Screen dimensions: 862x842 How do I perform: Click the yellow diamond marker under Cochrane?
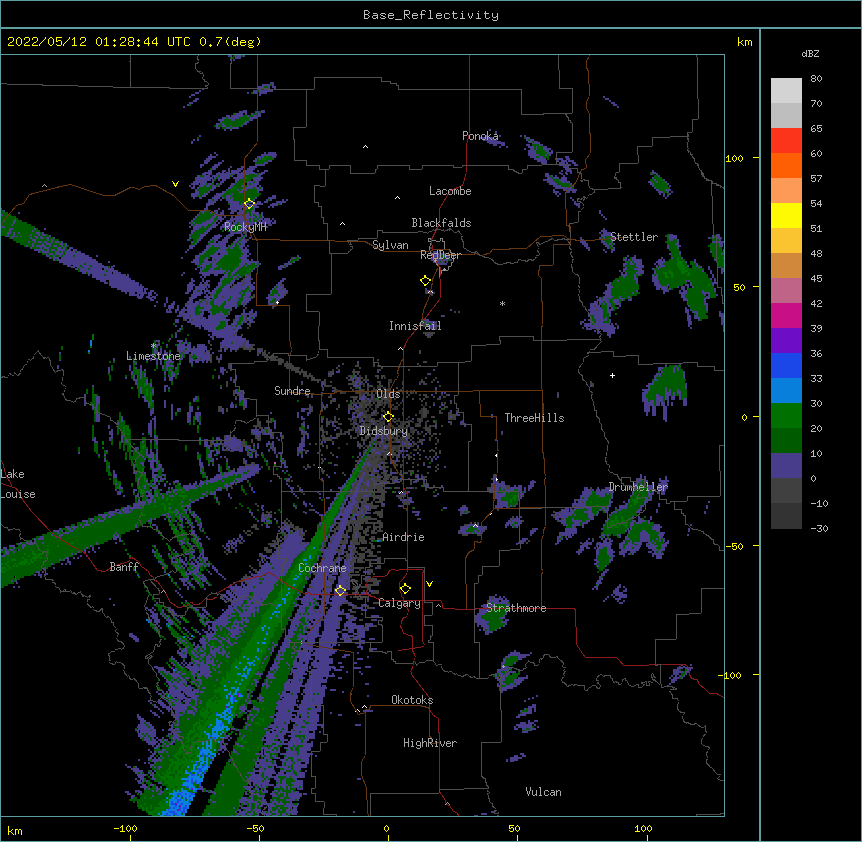[340, 591]
